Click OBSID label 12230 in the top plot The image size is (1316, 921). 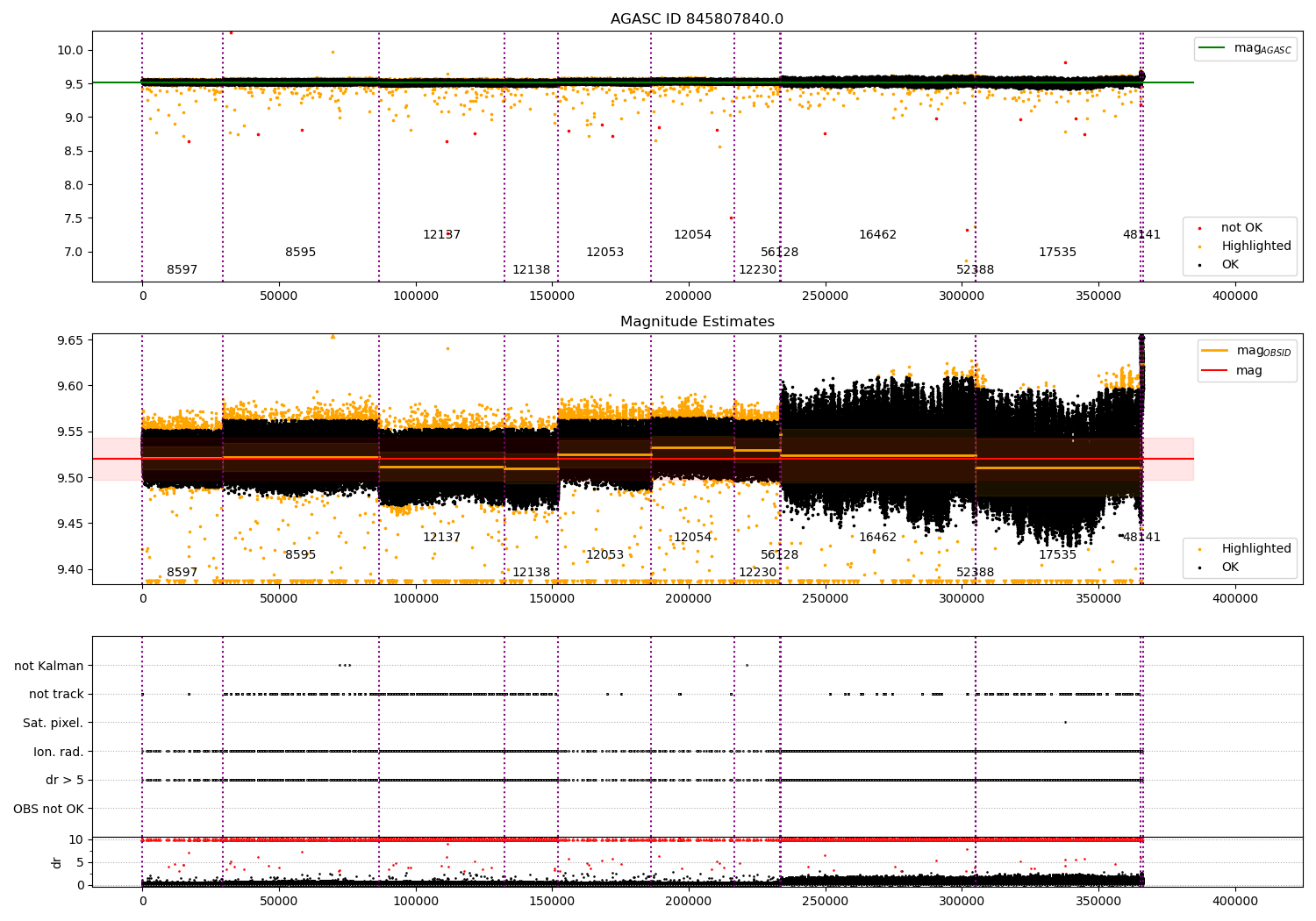pos(758,269)
